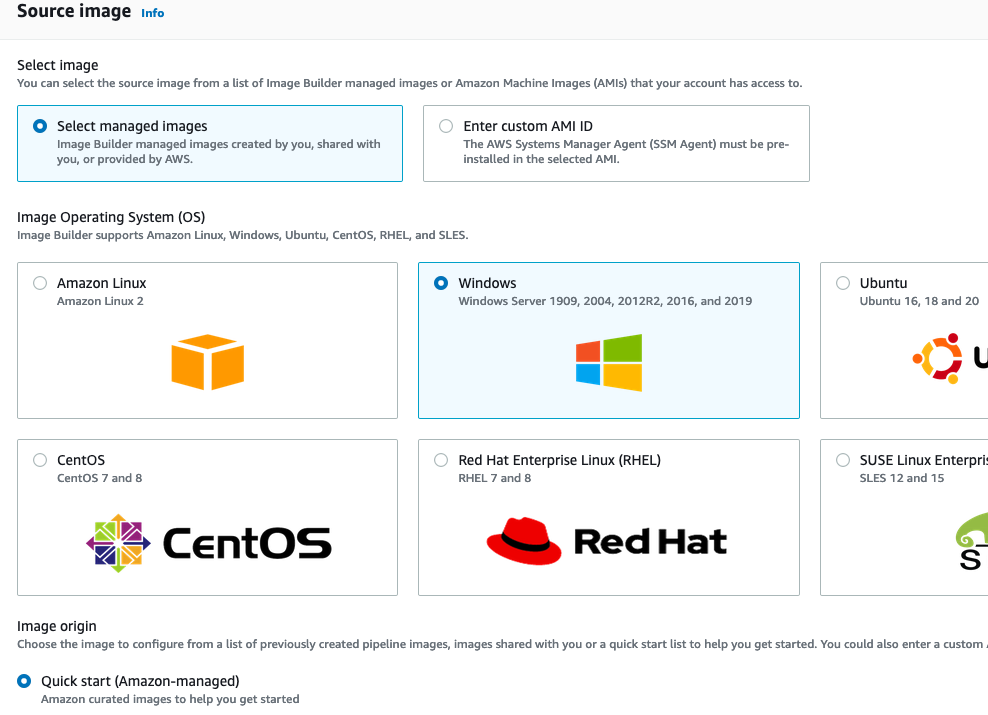This screenshot has height=715, width=988.
Task: Click the Windows card title label
Action: 487,283
